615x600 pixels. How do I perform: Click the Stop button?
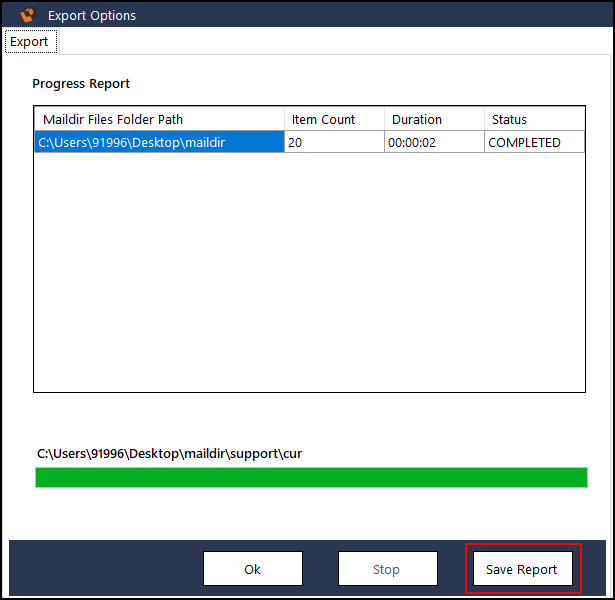(387, 569)
